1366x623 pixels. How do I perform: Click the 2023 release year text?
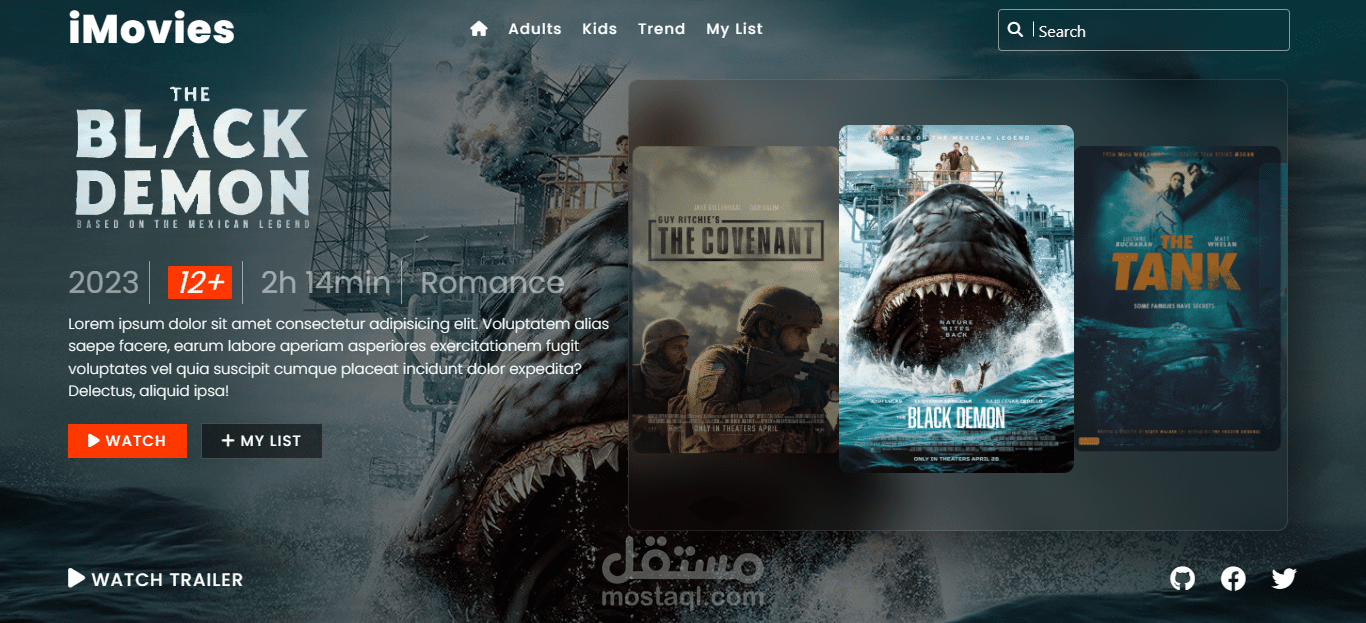(103, 283)
